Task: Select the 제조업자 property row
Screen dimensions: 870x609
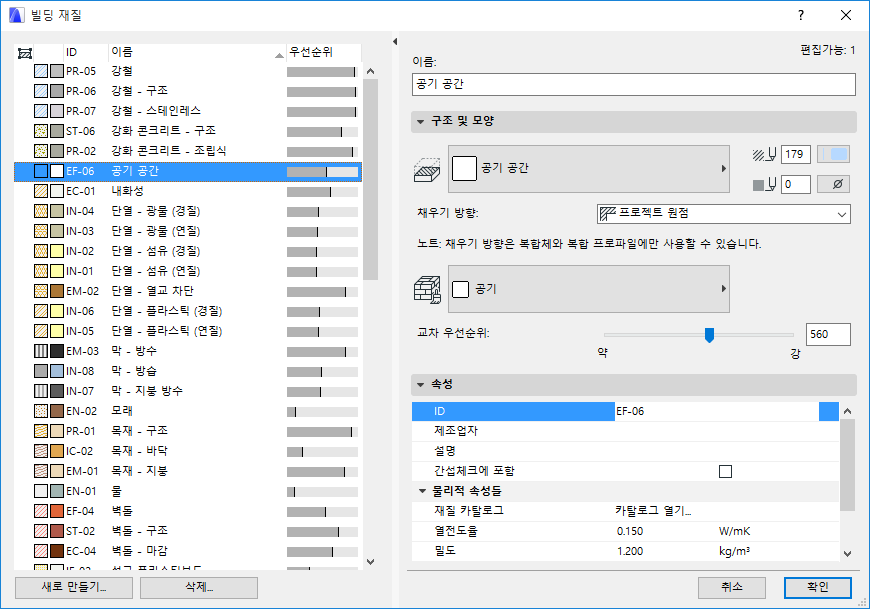Action: click(x=625, y=431)
